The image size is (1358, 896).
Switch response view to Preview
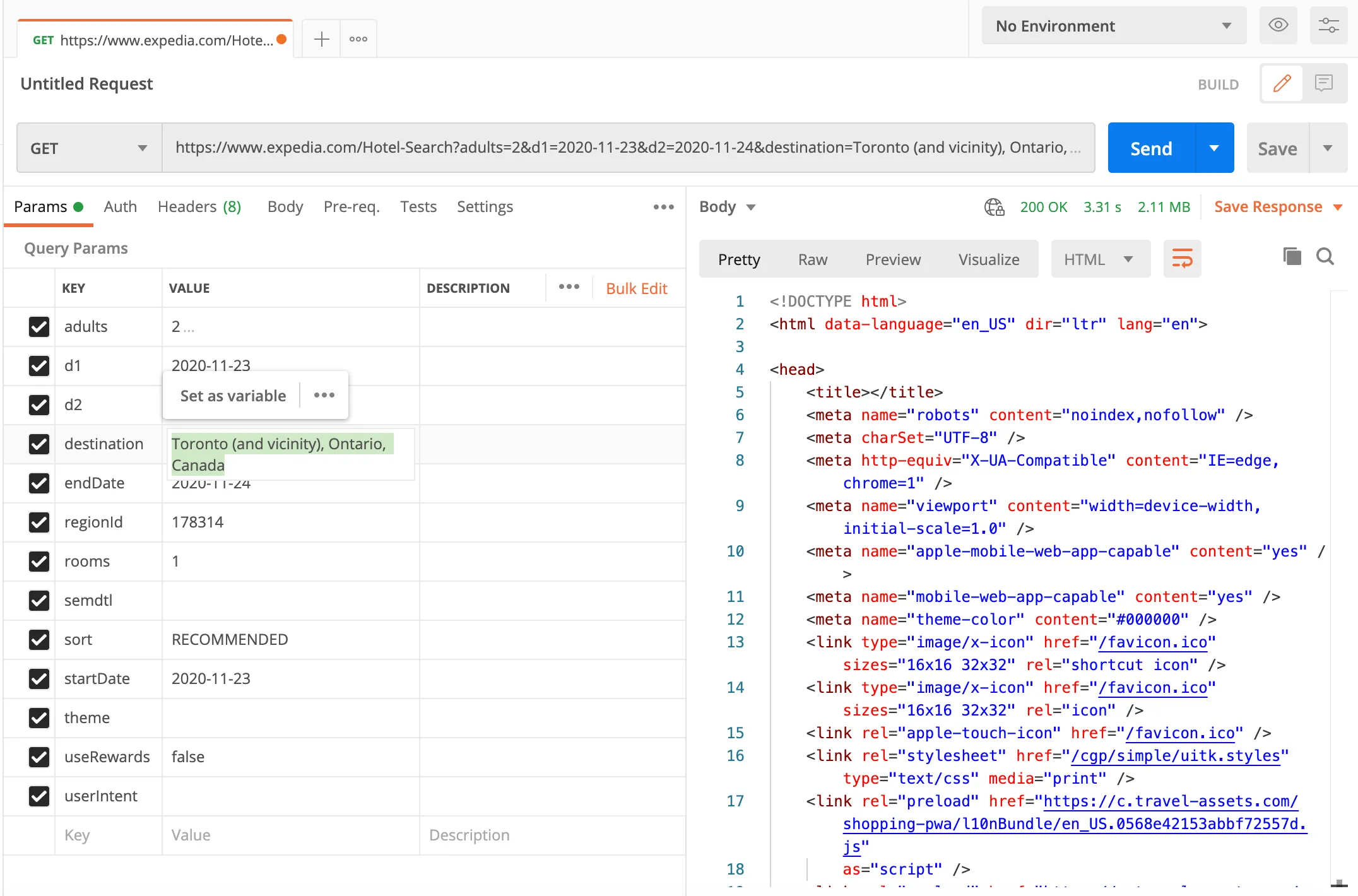pos(893,259)
